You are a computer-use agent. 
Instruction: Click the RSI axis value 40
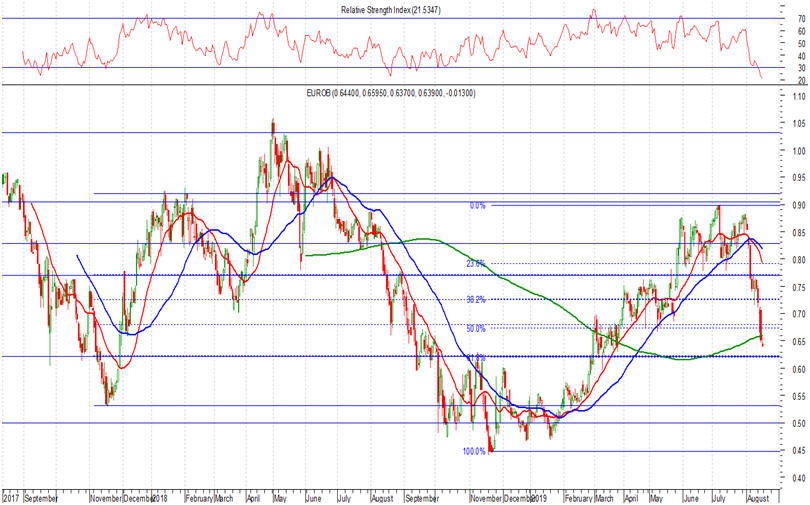pyautogui.click(x=802, y=56)
